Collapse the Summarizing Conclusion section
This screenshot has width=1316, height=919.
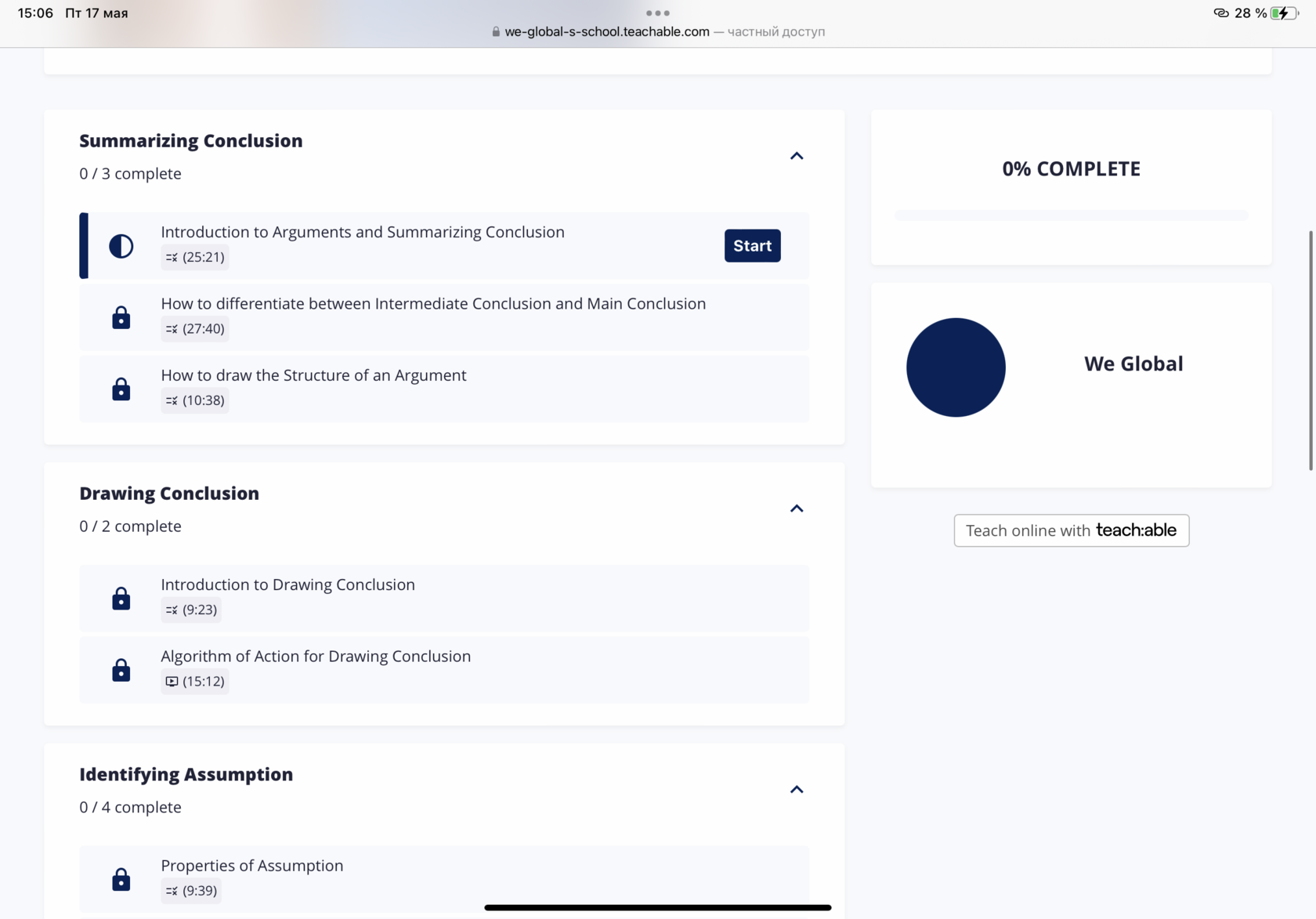click(796, 156)
